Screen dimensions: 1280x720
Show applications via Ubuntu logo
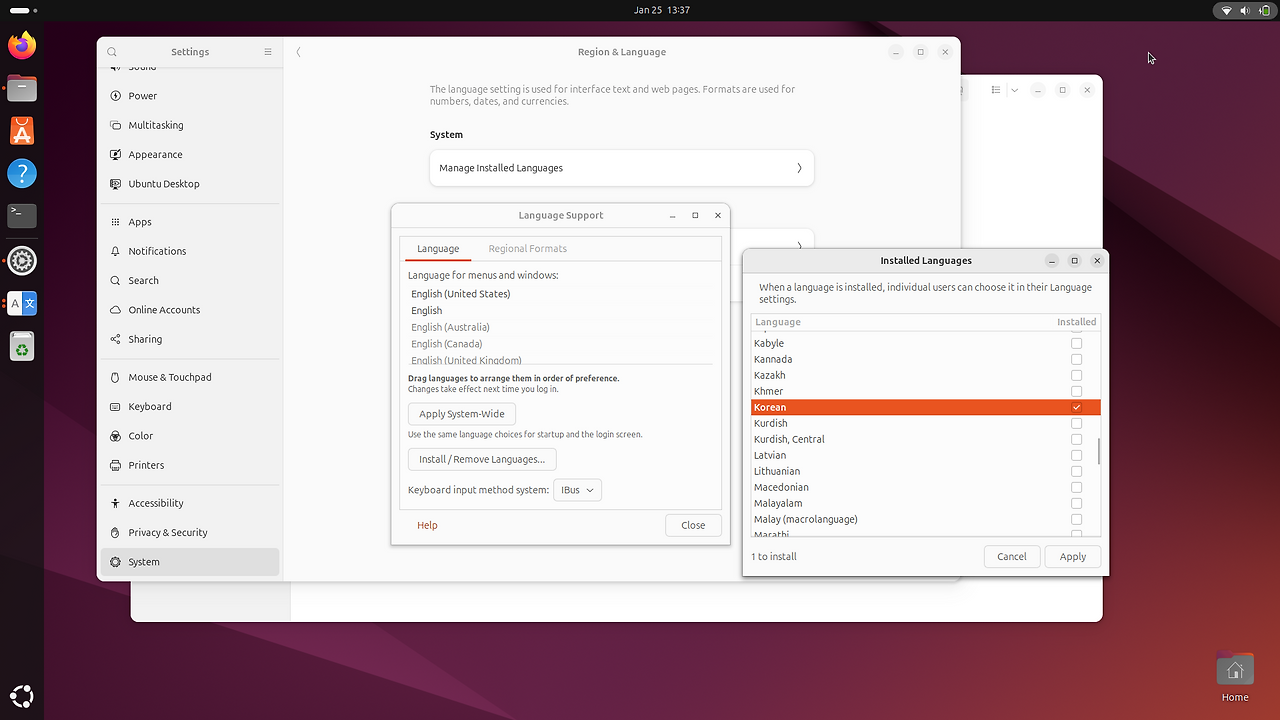pyautogui.click(x=22, y=696)
